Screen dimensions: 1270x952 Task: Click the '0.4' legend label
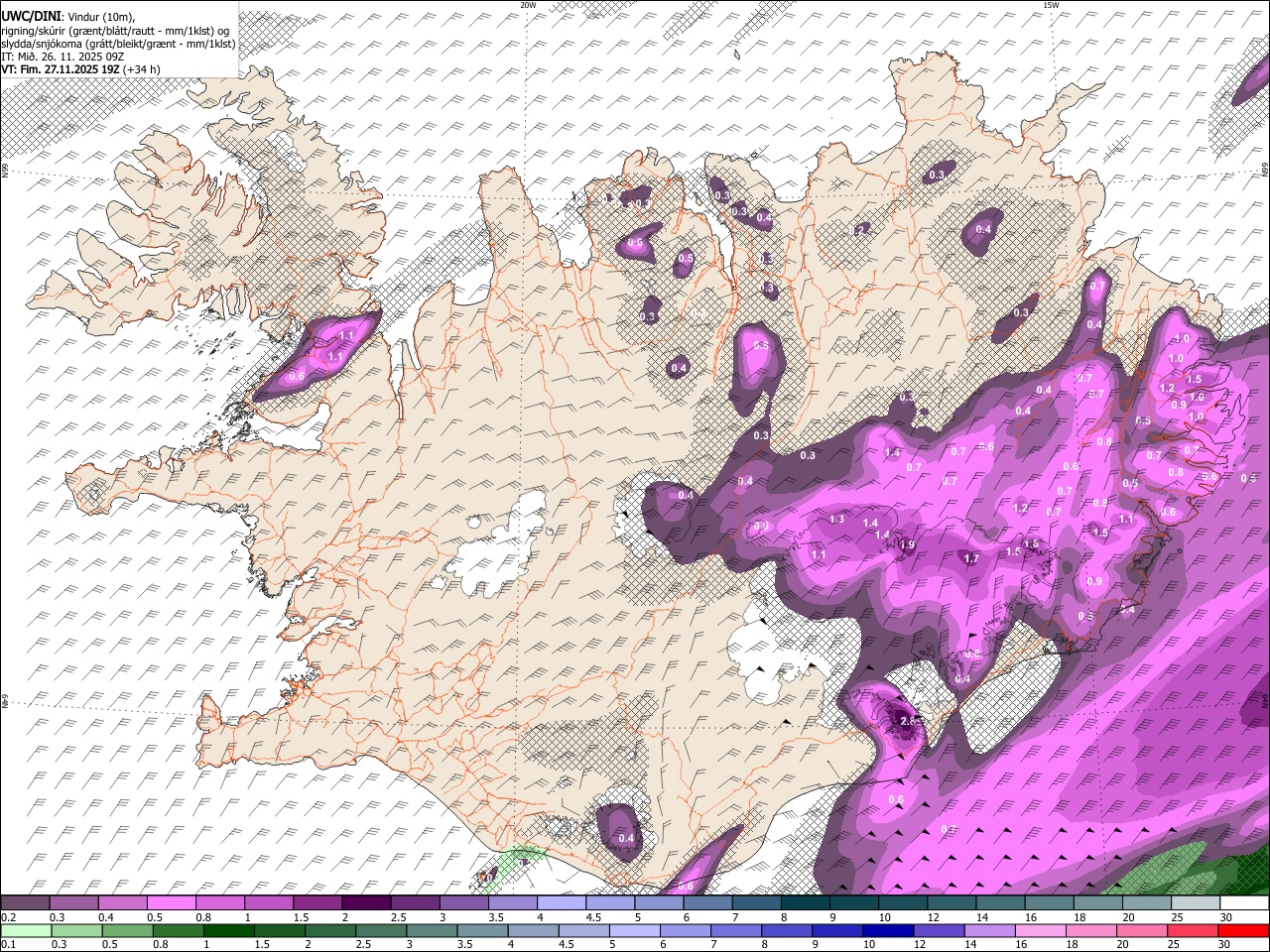coord(106,917)
